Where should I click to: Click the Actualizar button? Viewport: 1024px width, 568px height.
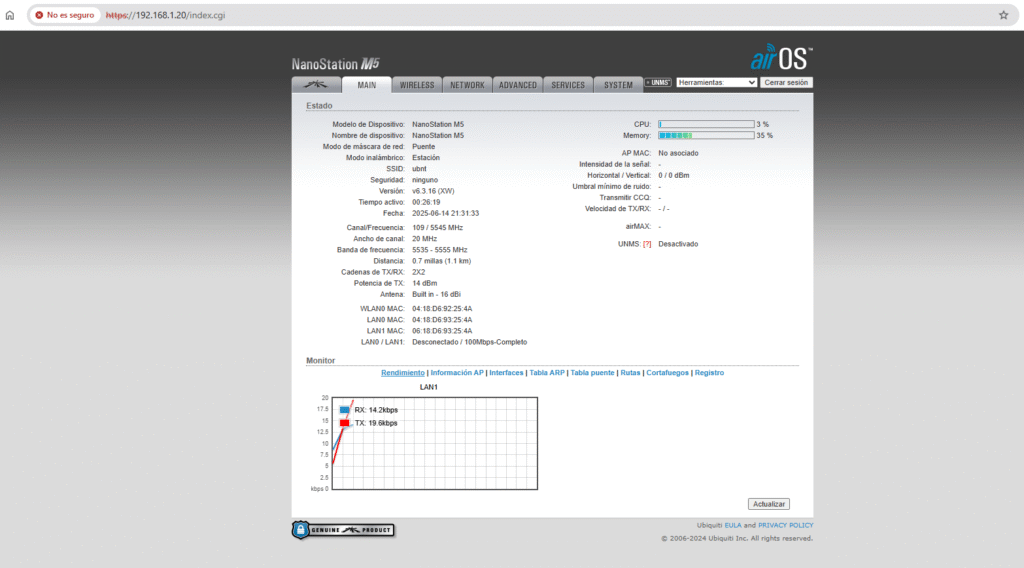click(769, 504)
